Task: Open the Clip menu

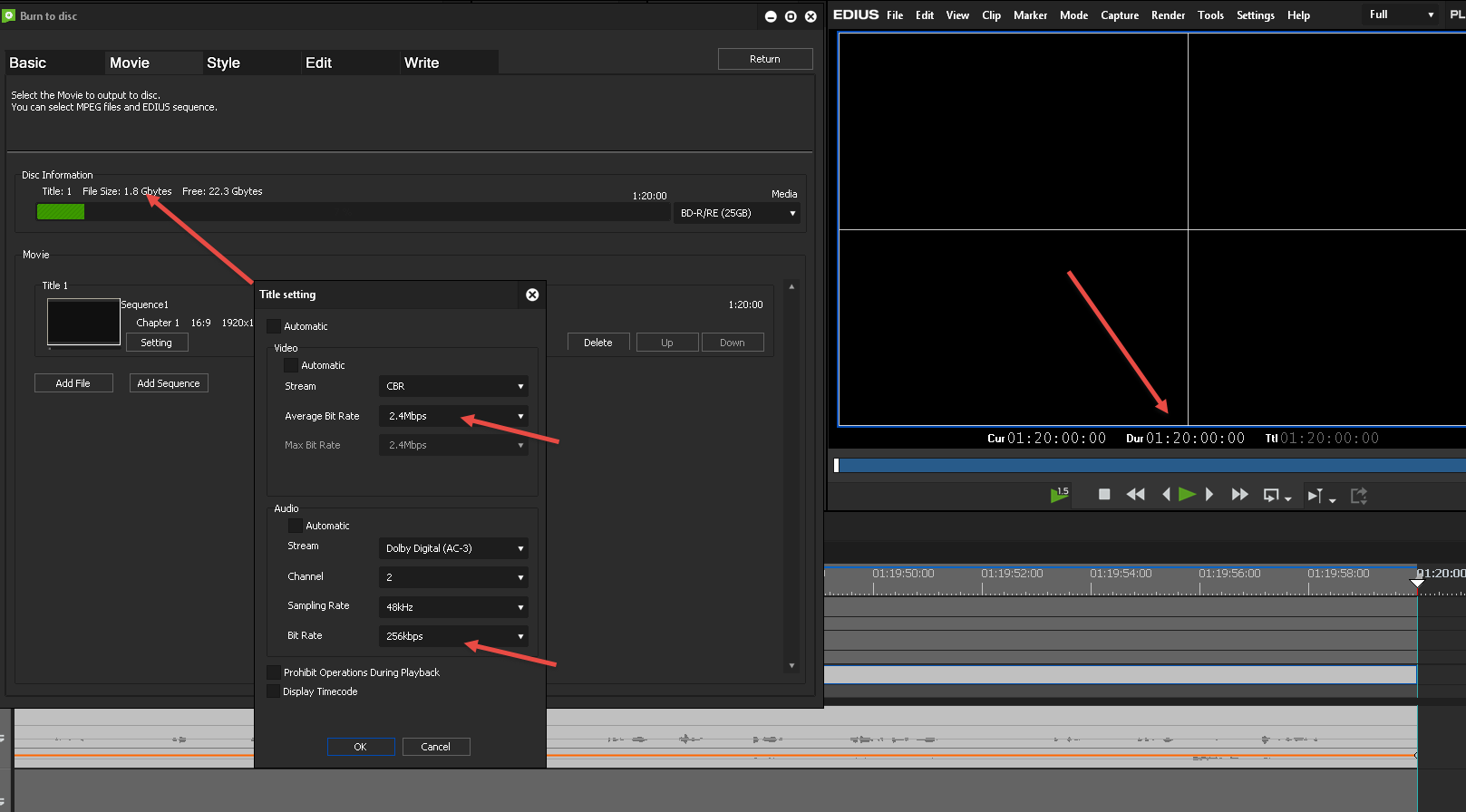Action: pyautogui.click(x=991, y=15)
